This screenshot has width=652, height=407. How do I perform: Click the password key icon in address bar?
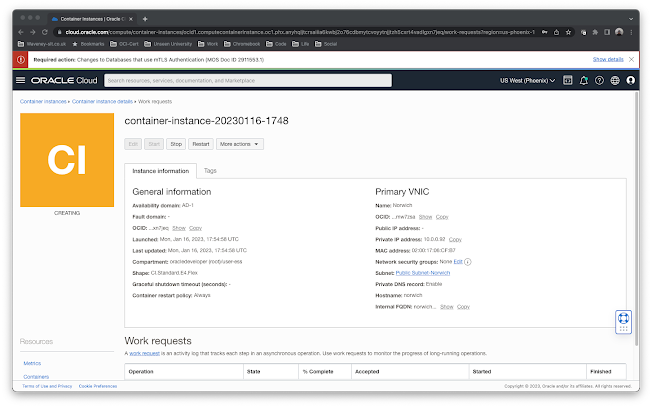coord(544,32)
